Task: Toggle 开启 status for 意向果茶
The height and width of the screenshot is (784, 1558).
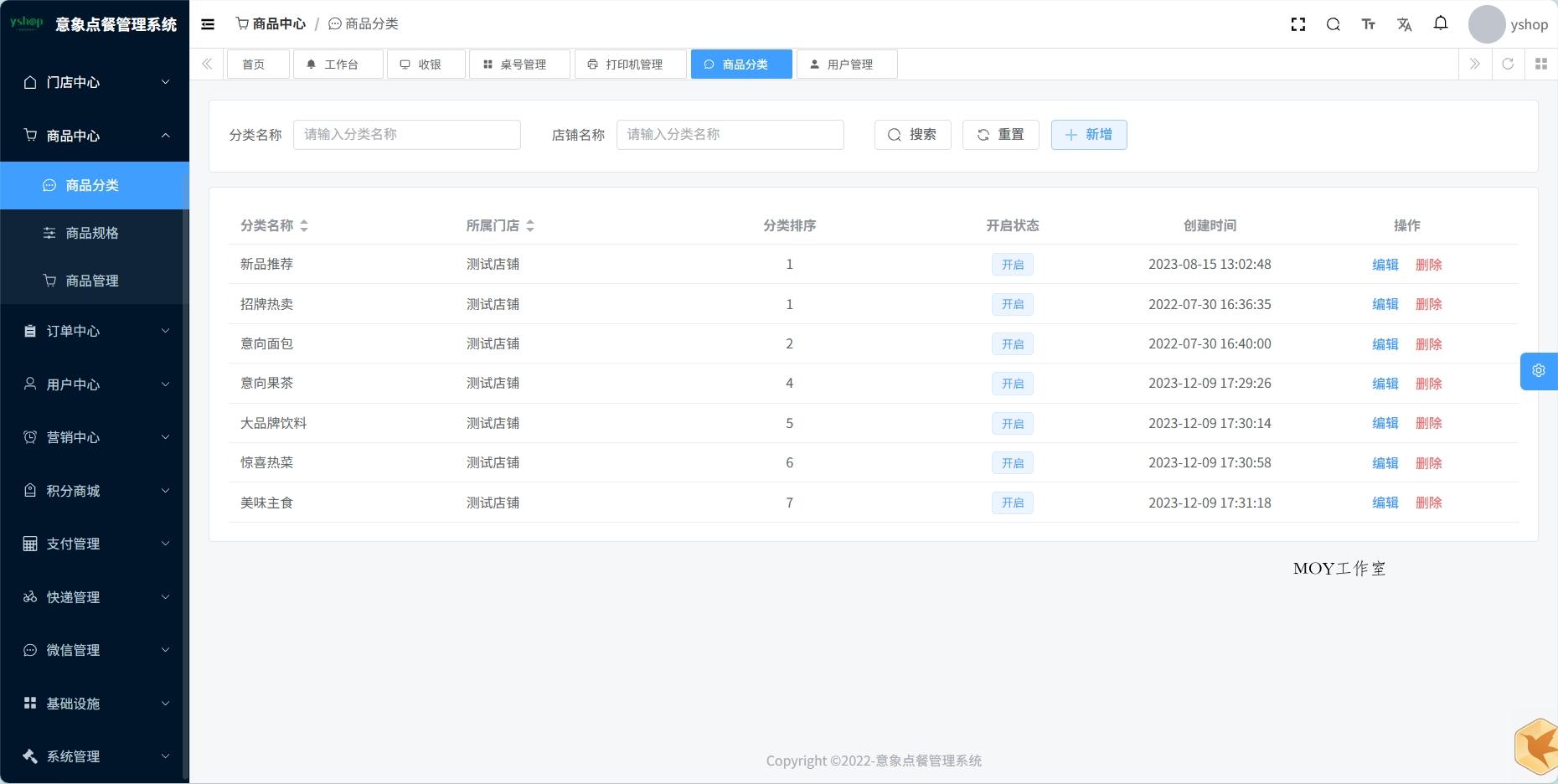Action: tap(1012, 383)
